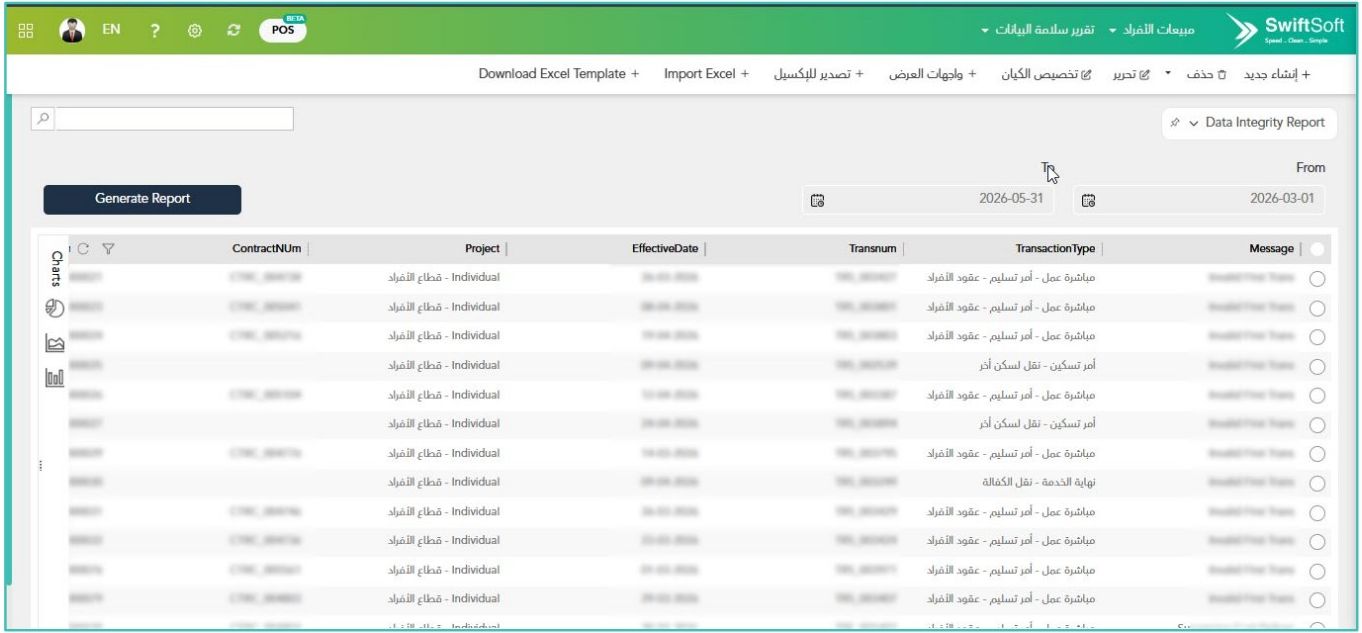The image size is (1362, 633).
Task: Sort by the EffectiveDate column header
Action: pyautogui.click(x=665, y=248)
